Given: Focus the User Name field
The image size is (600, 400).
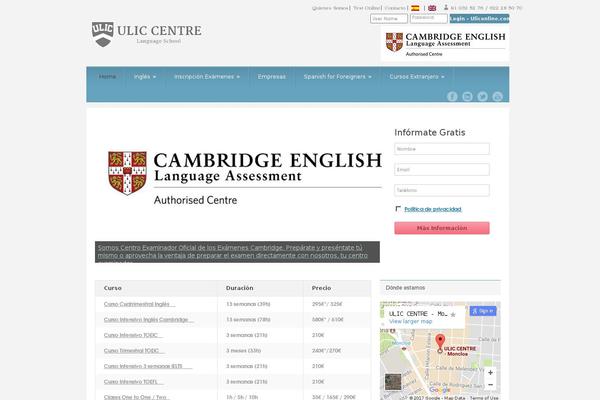Looking at the screenshot, I should click(x=389, y=18).
